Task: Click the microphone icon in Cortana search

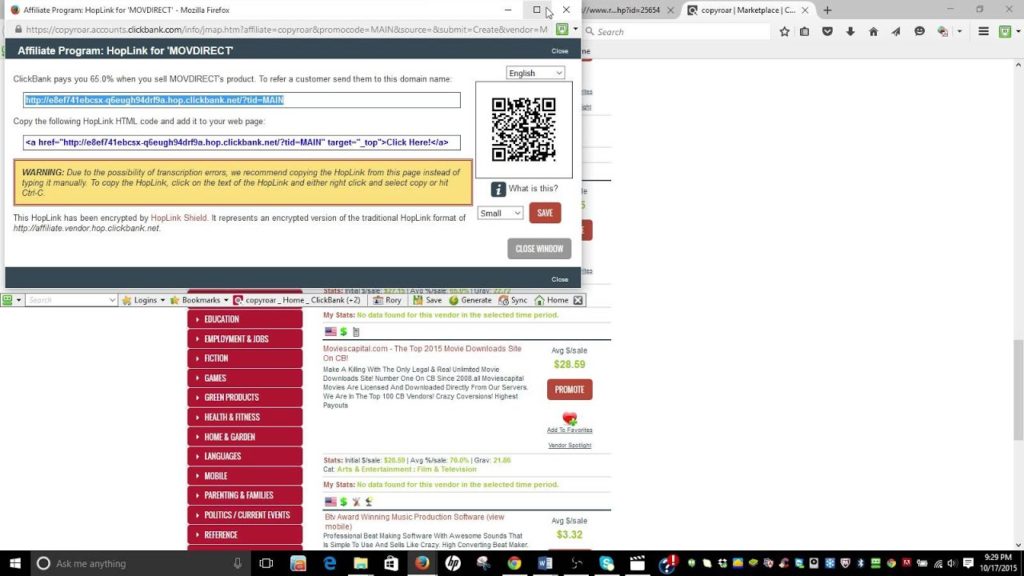Action: pos(238,563)
